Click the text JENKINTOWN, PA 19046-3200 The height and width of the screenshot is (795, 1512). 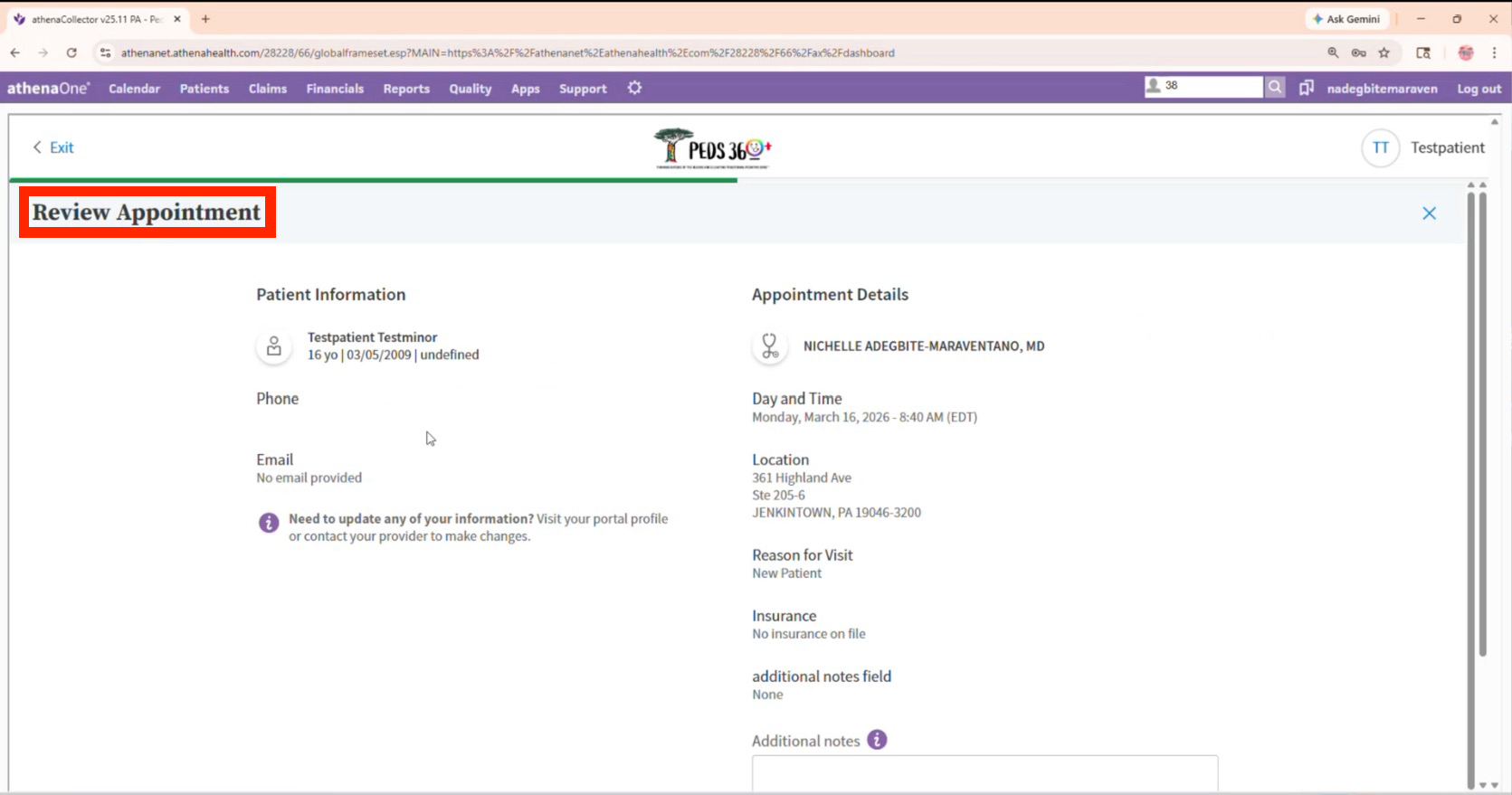click(x=836, y=512)
